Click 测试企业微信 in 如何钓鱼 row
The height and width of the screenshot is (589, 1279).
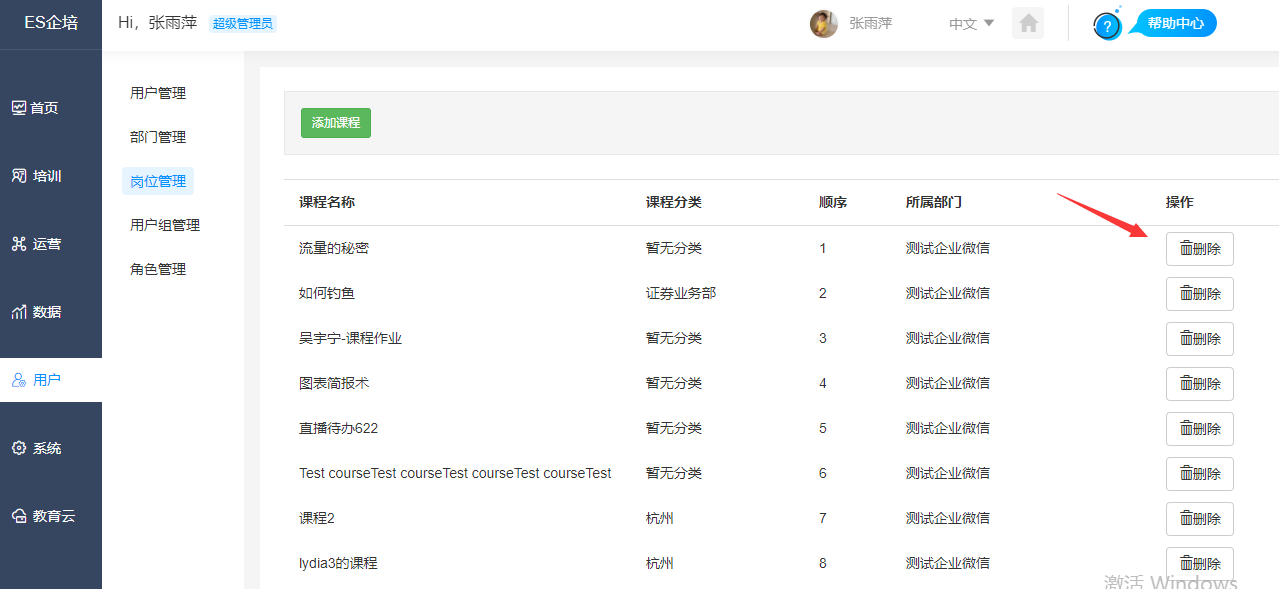[x=948, y=293]
